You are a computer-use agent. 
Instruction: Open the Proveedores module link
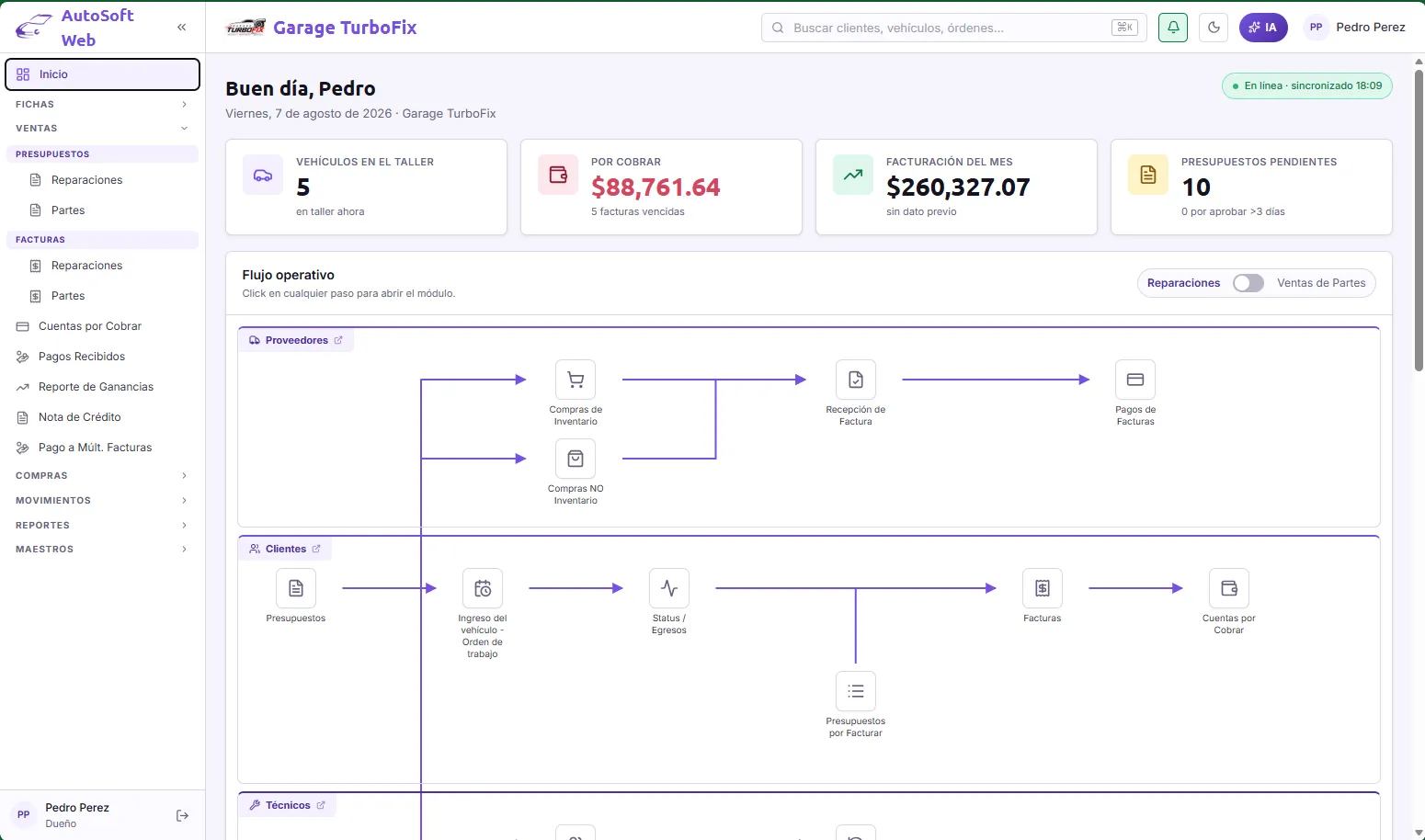click(x=296, y=340)
